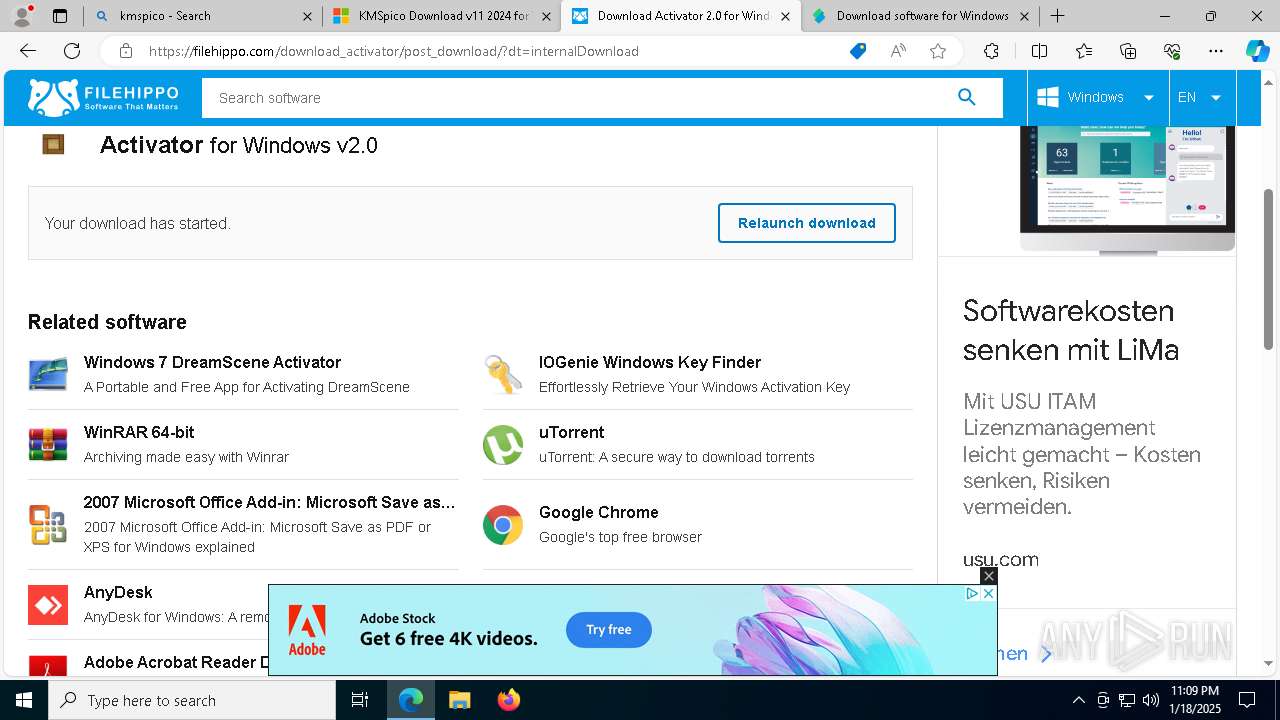The image size is (1280, 720).
Task: Select the Download Activator 2.0 tab
Action: point(680,16)
